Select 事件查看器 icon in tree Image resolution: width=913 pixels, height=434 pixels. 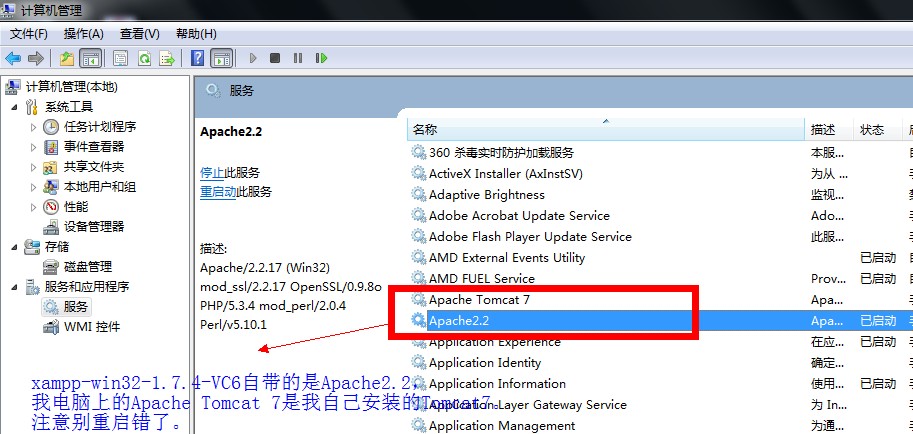51,147
